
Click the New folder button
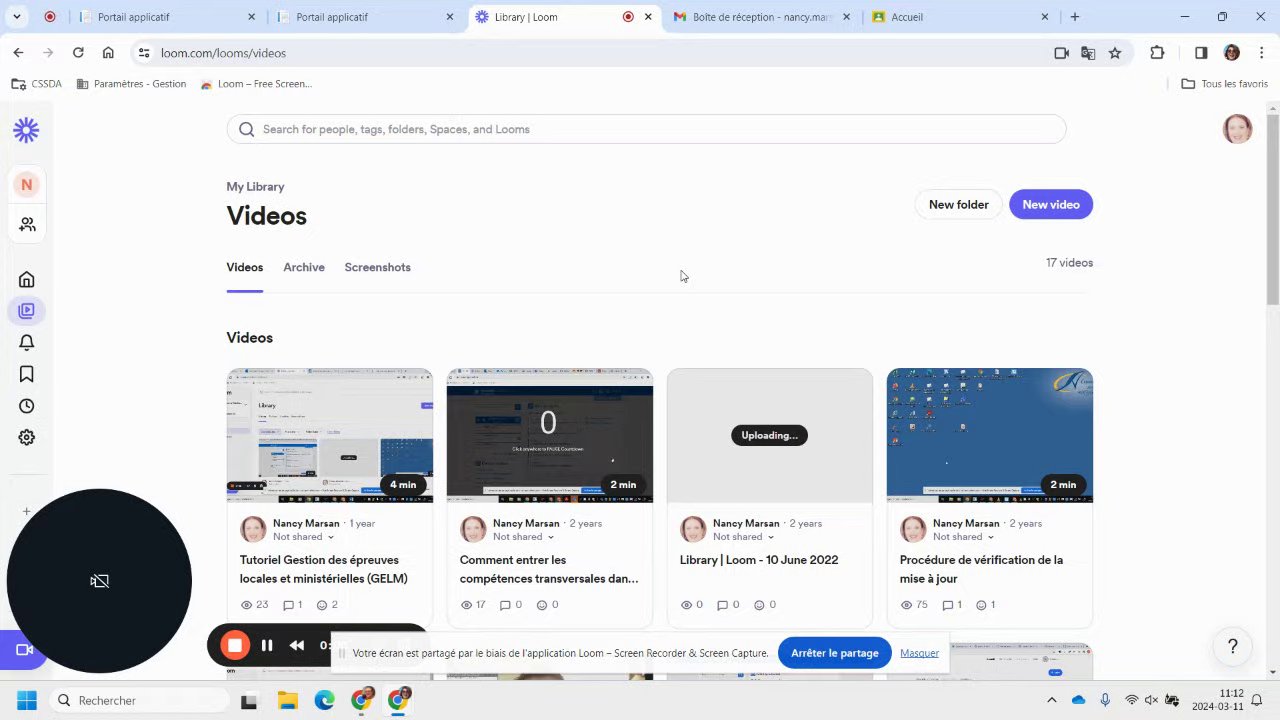[958, 205]
